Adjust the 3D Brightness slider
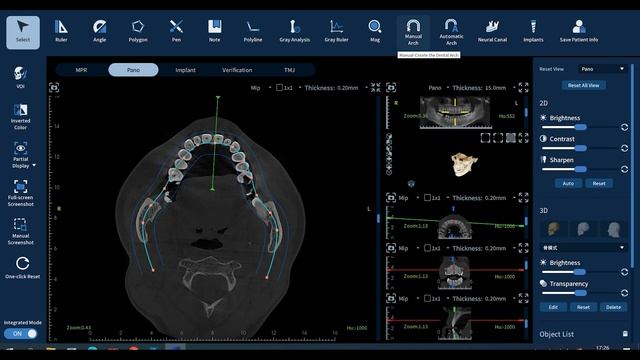Viewport: 640px width, 360px height. [580, 272]
